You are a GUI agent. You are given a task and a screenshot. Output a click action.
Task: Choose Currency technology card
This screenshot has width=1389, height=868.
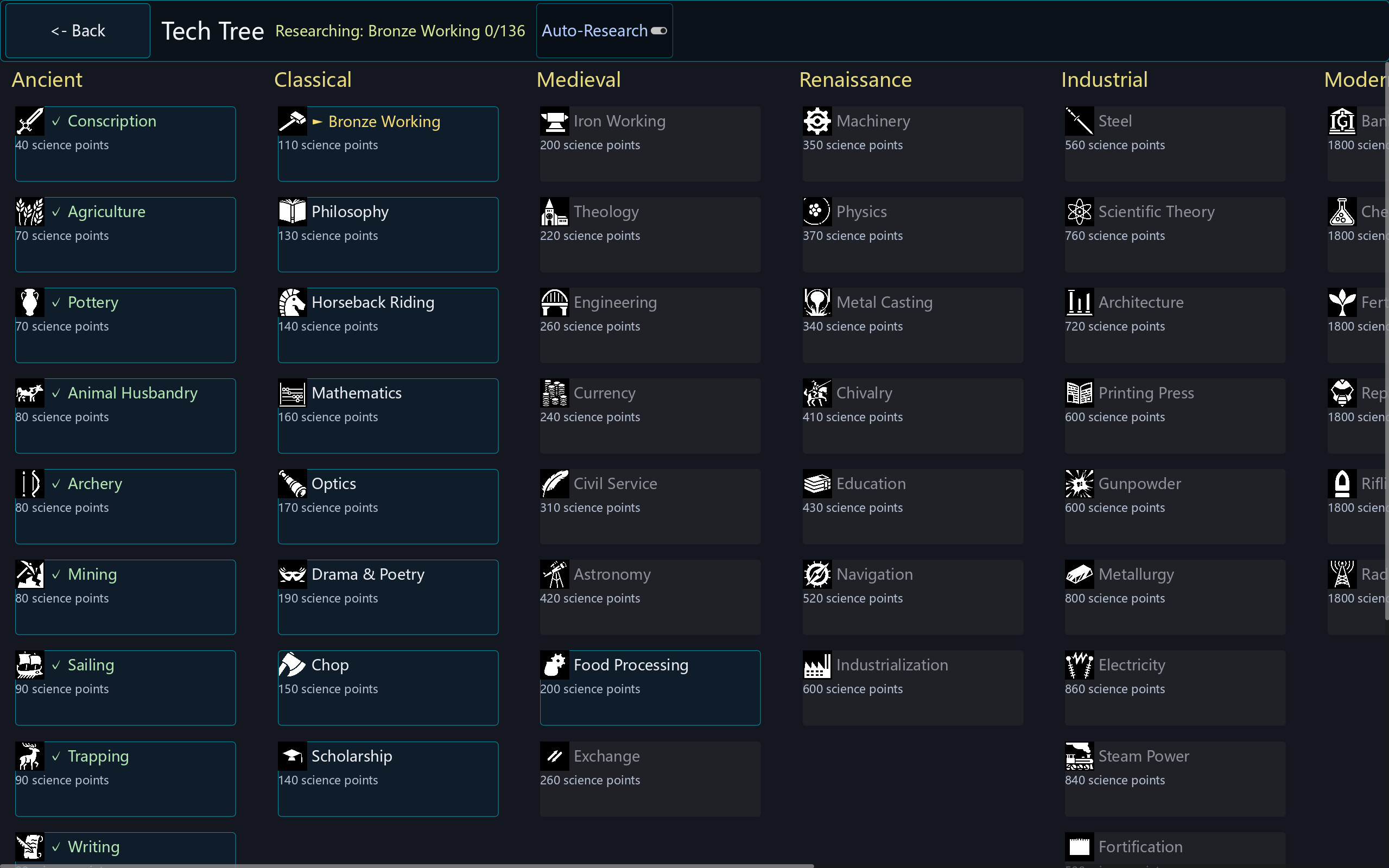650,416
